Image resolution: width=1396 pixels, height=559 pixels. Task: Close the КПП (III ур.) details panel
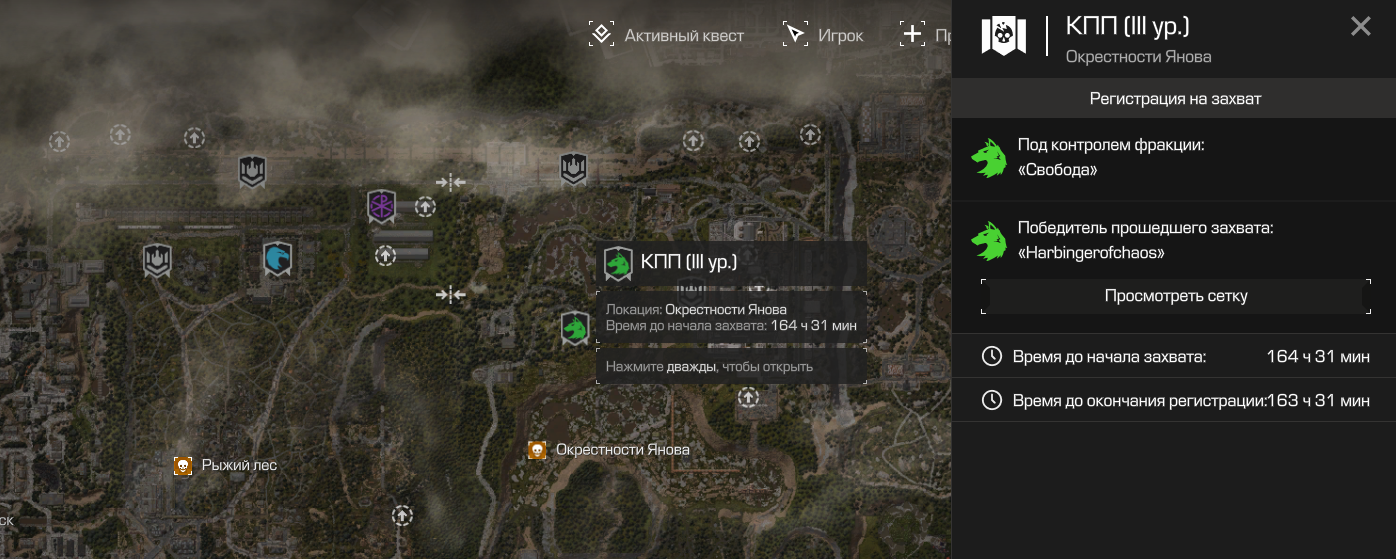[x=1360, y=27]
